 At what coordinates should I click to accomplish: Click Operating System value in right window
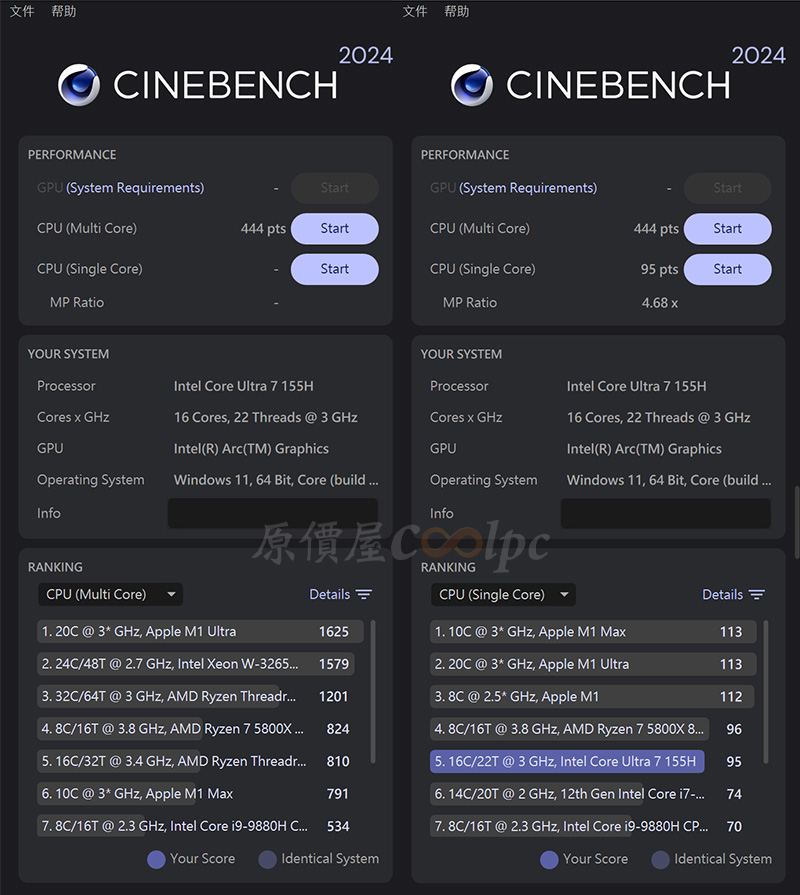669,480
